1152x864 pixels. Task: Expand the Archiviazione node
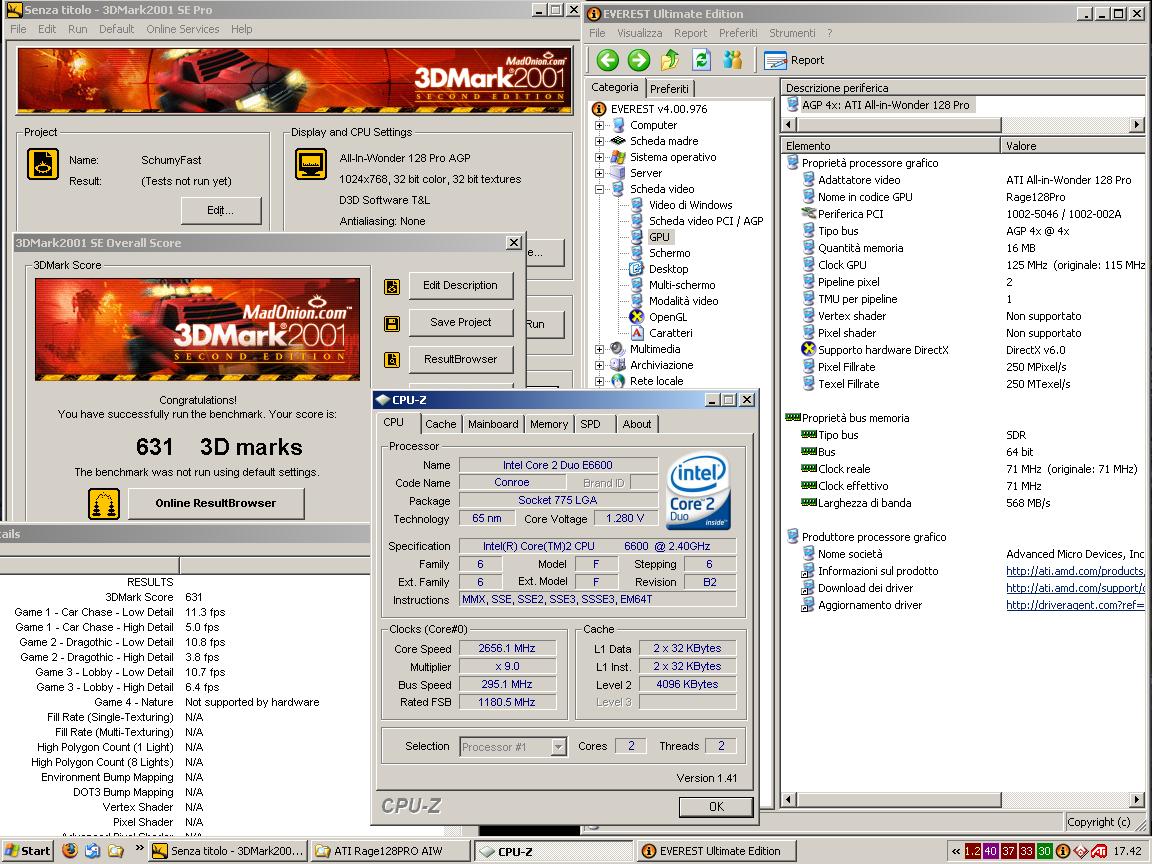[x=600, y=365]
